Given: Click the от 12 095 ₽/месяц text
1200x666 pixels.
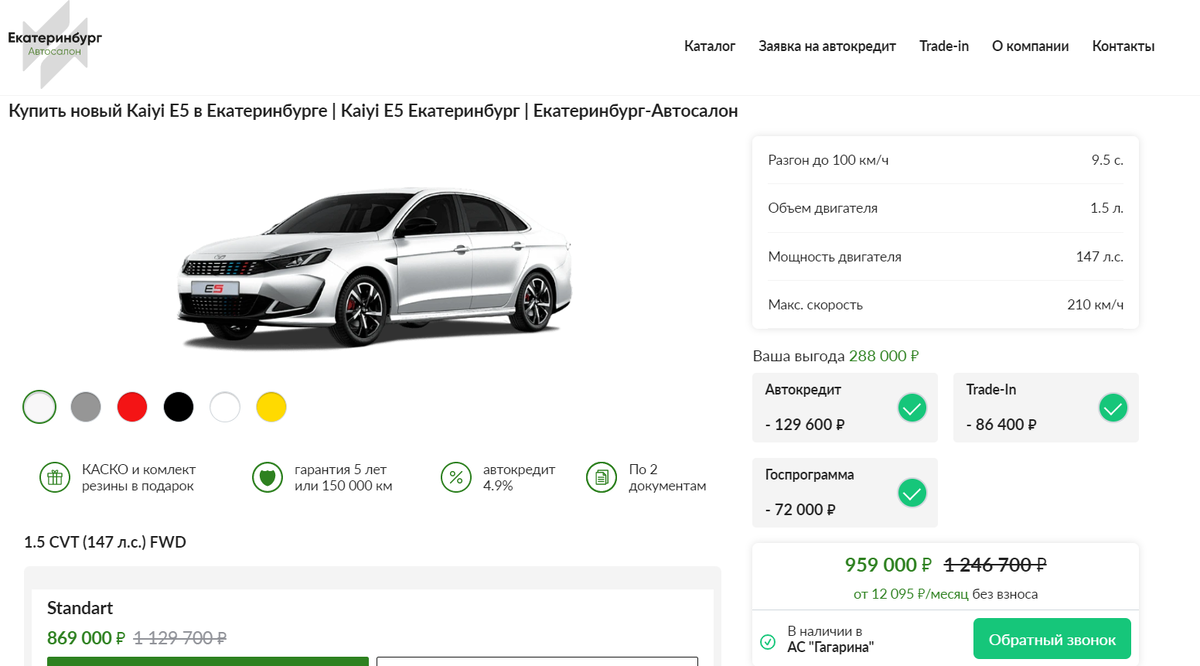Looking at the screenshot, I should tap(911, 594).
